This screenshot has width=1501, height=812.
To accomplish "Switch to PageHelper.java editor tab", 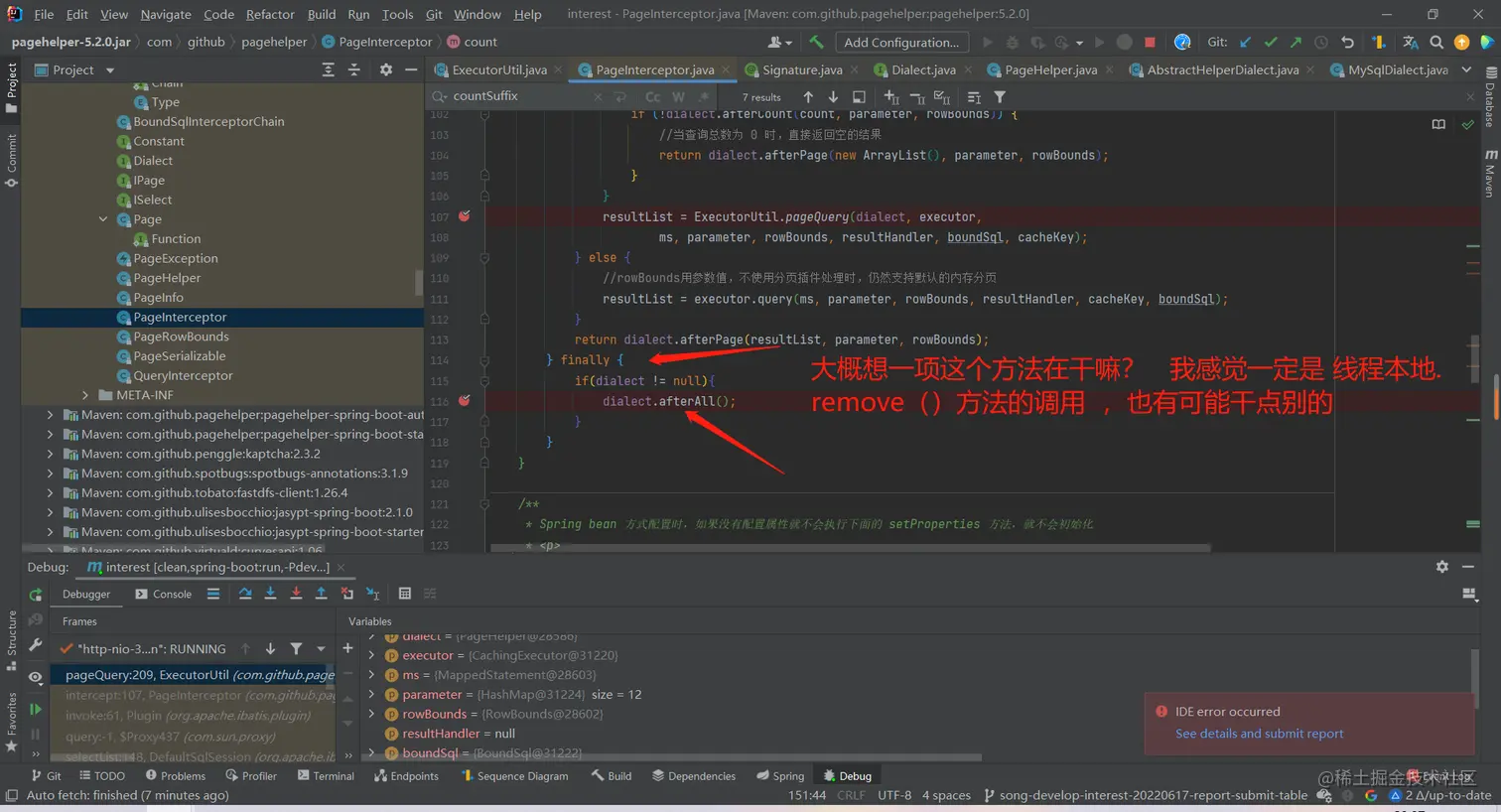I will click(1050, 69).
